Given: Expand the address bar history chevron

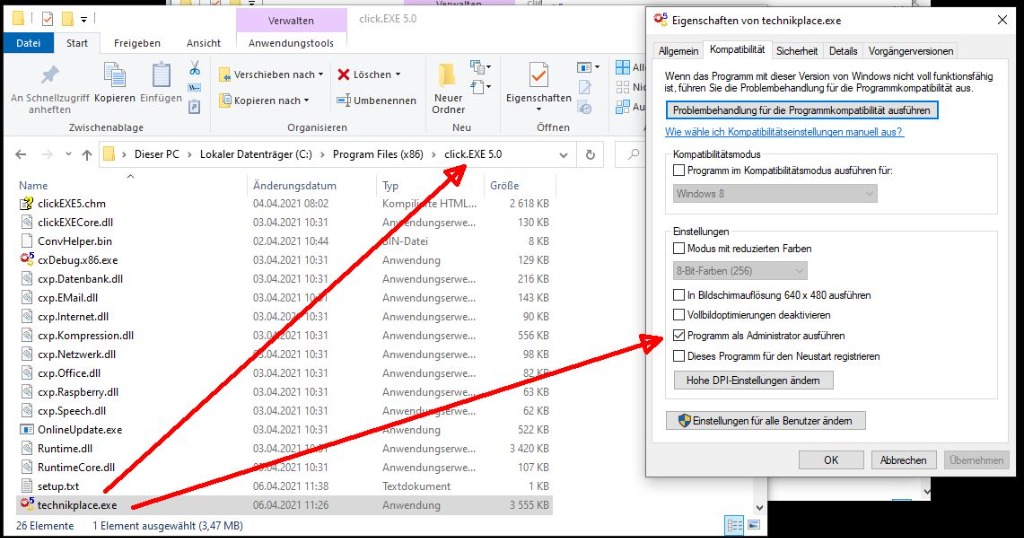Looking at the screenshot, I should [563, 155].
